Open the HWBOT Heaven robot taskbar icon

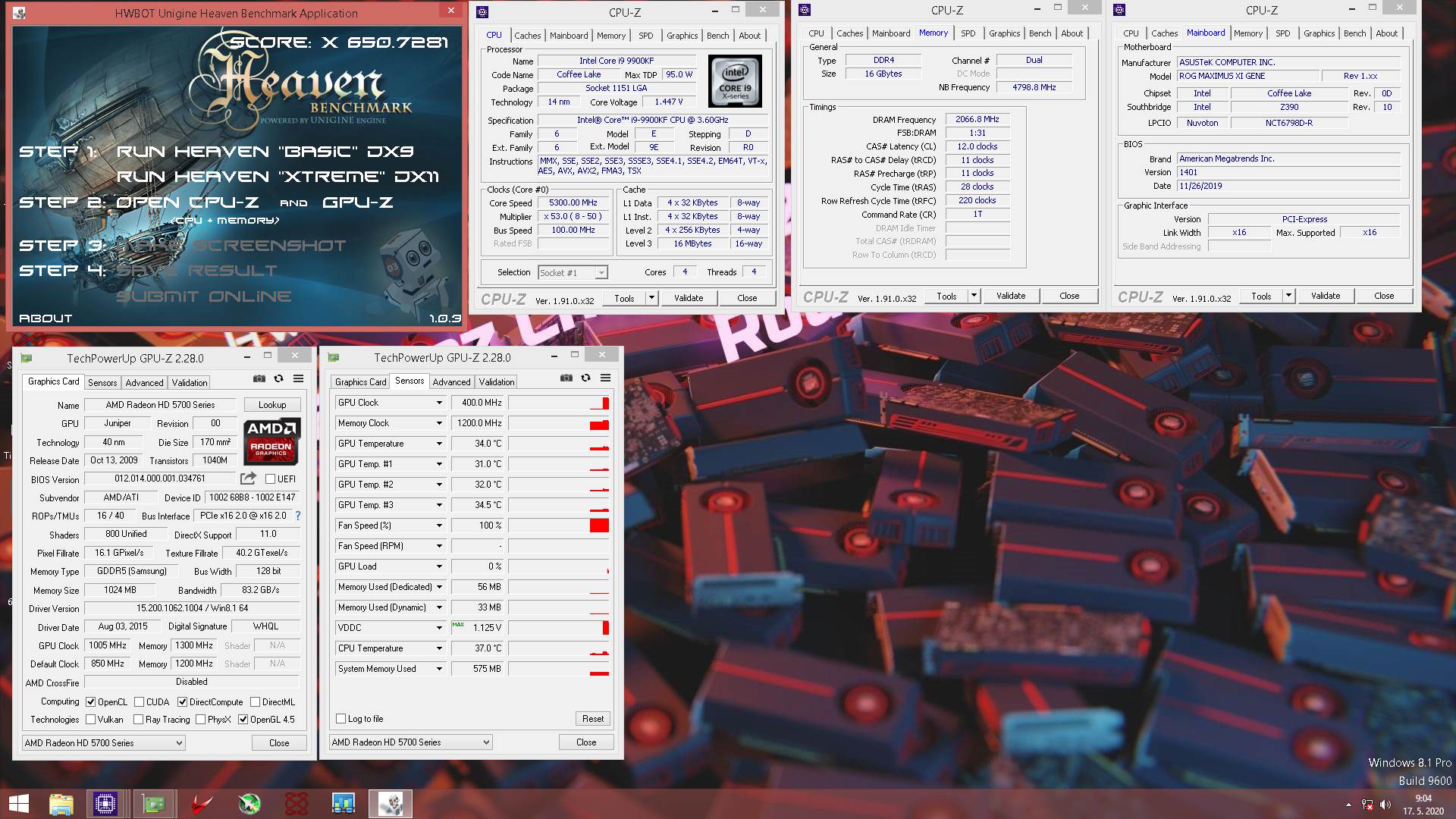(391, 804)
